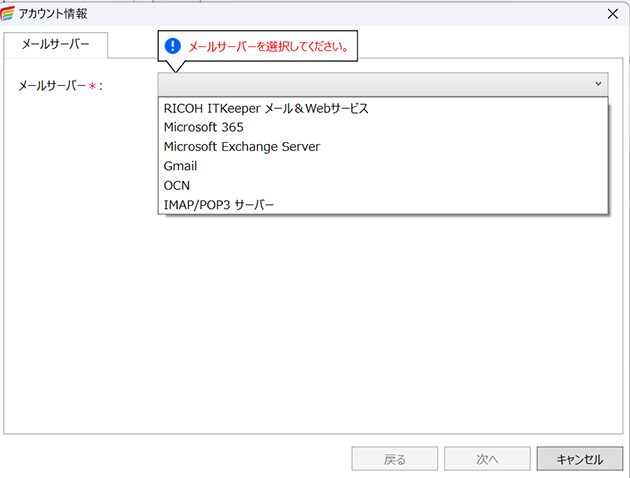The image size is (630, 478).
Task: Select RICOH ITKeeper メール&Webサービス option
Action: pyautogui.click(x=266, y=109)
